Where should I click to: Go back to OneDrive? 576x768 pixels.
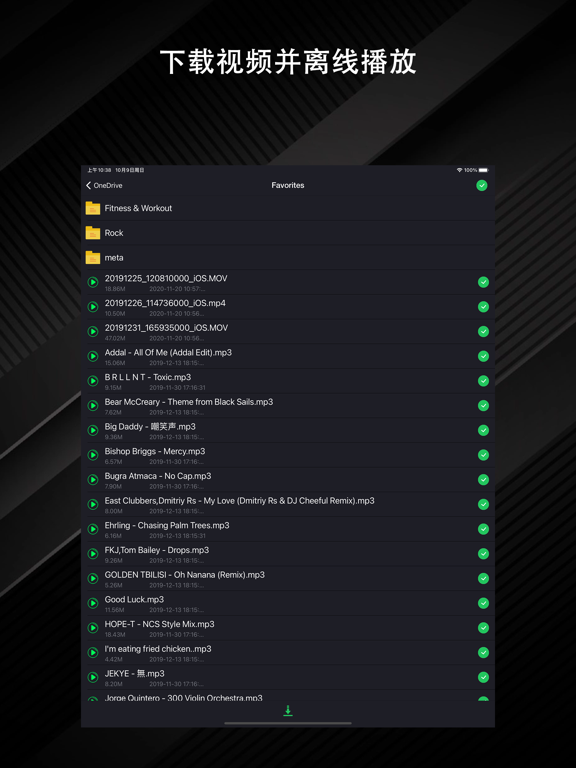pos(104,185)
